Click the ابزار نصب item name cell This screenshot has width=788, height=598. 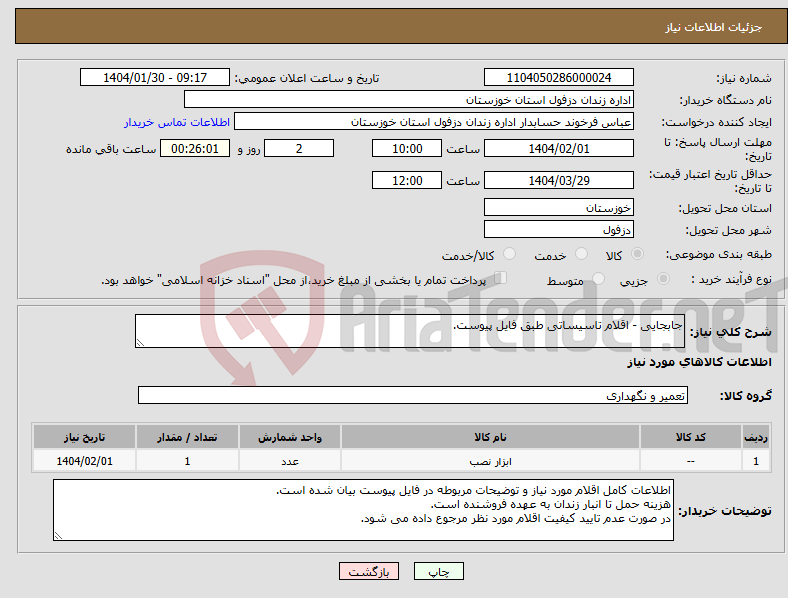(490, 461)
